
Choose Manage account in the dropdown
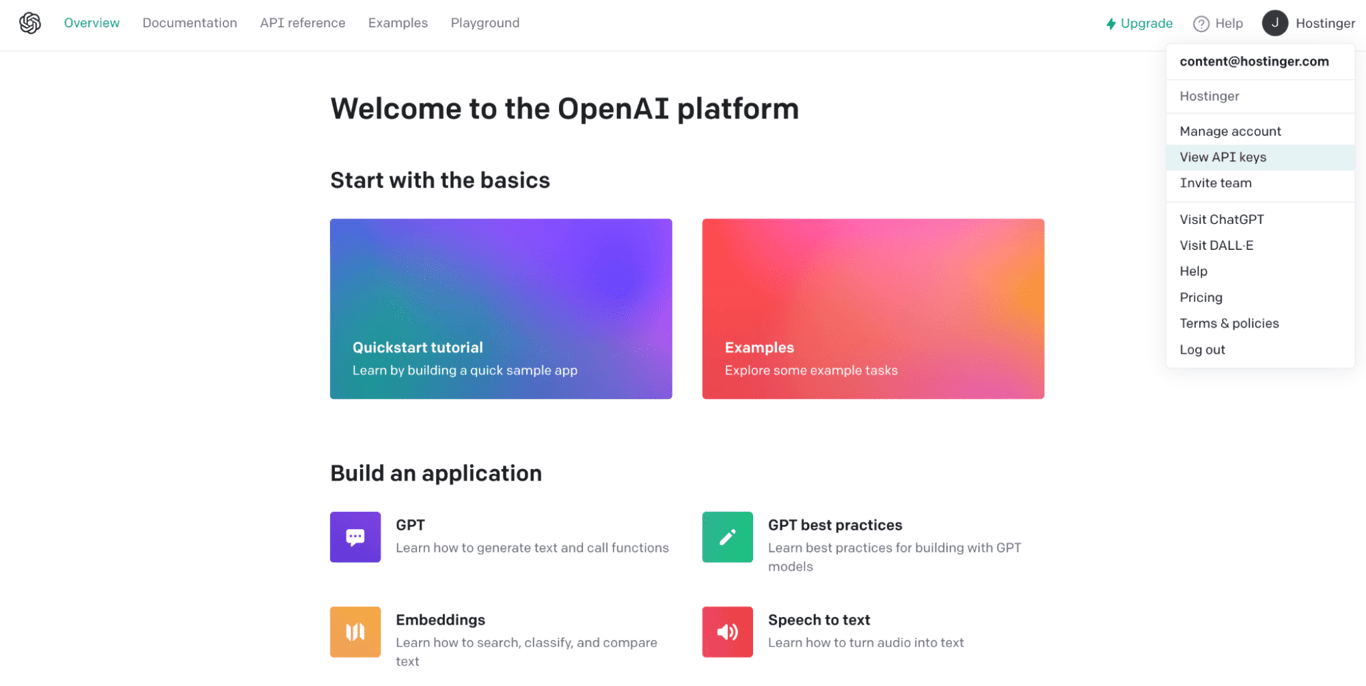pyautogui.click(x=1229, y=131)
